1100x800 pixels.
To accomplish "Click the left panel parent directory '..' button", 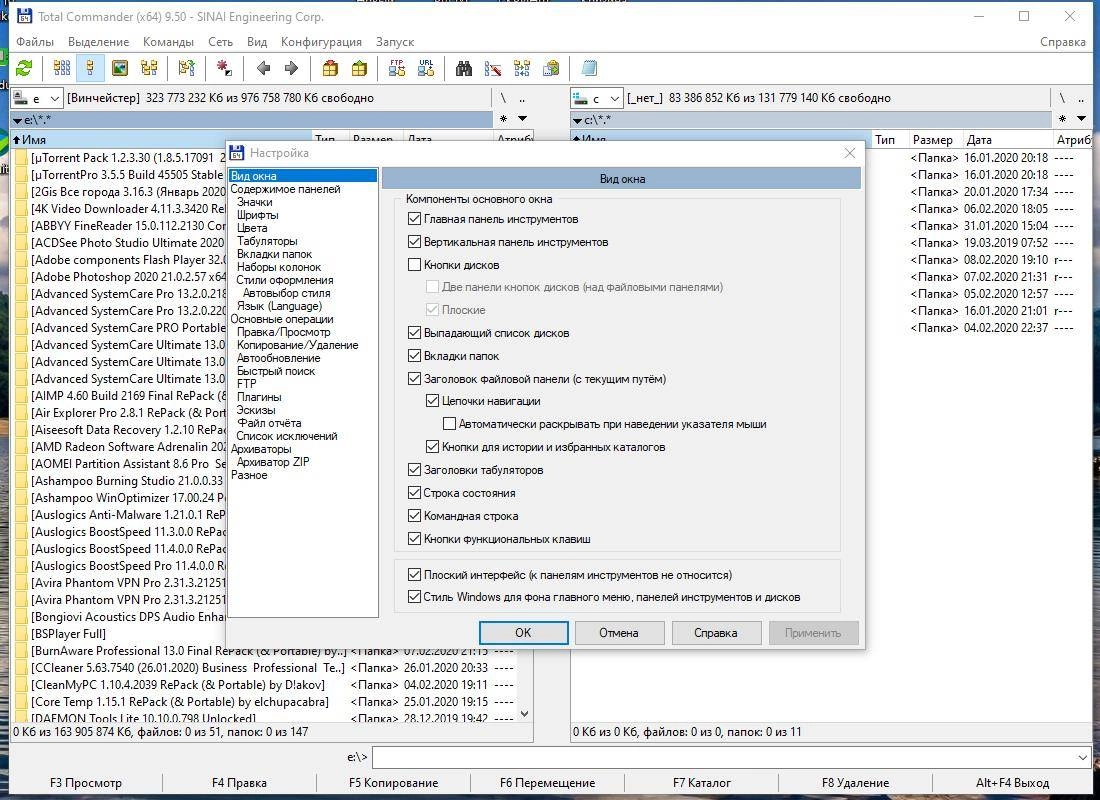I will [521, 98].
